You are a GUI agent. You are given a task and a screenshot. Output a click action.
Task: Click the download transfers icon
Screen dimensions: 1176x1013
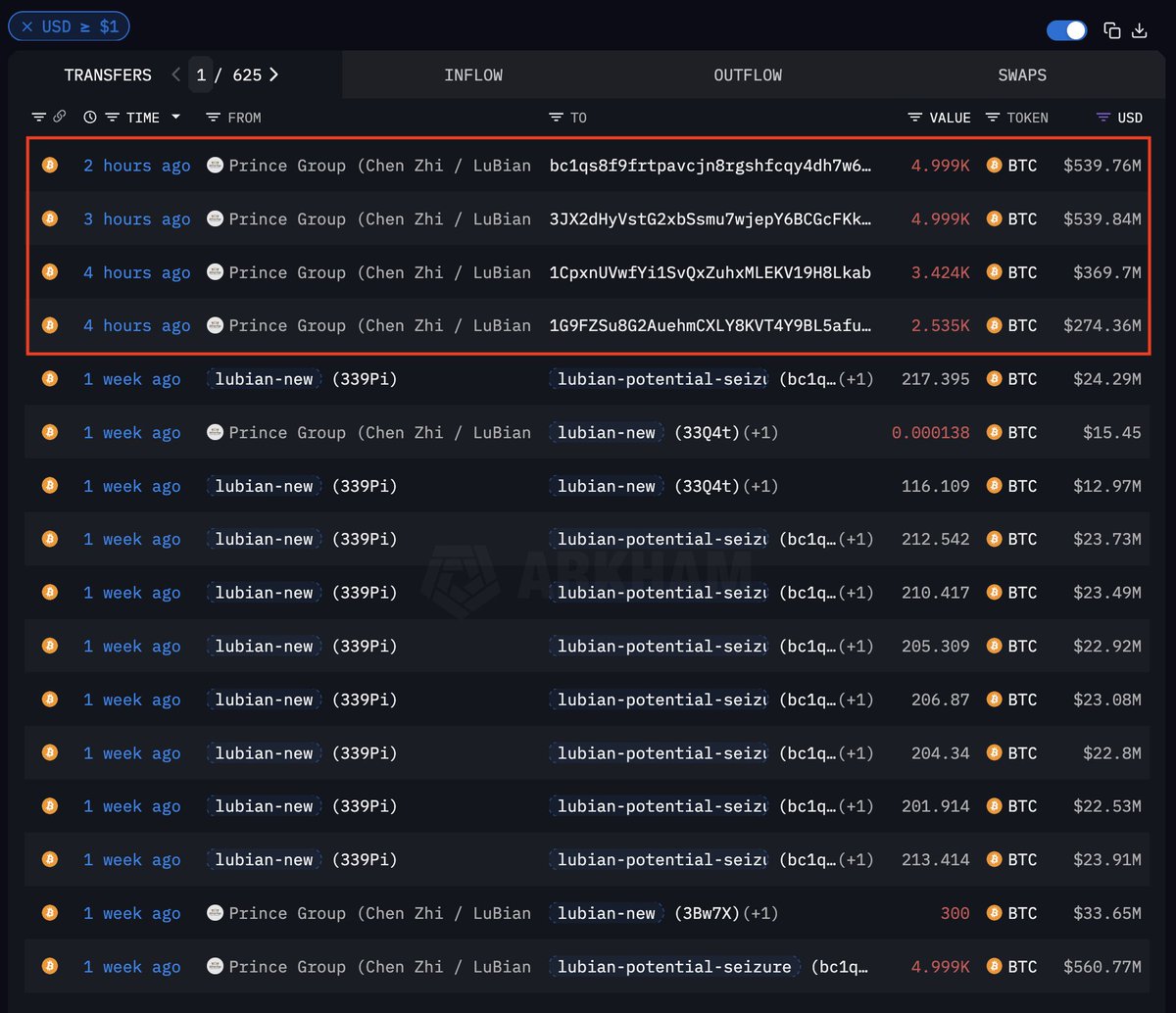point(1140,30)
